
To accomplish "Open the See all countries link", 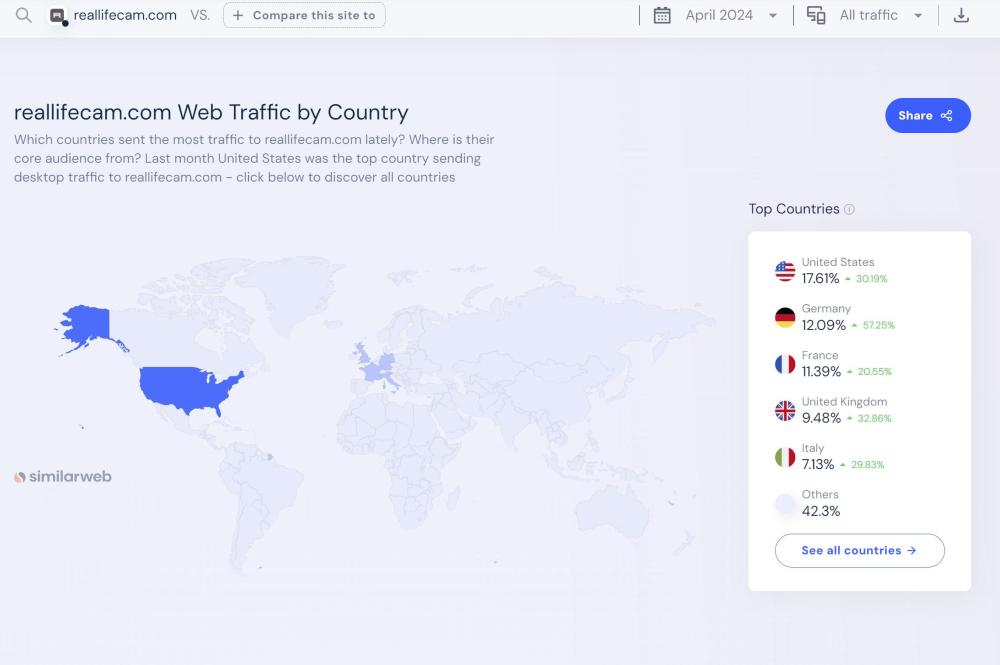I will [x=859, y=551].
